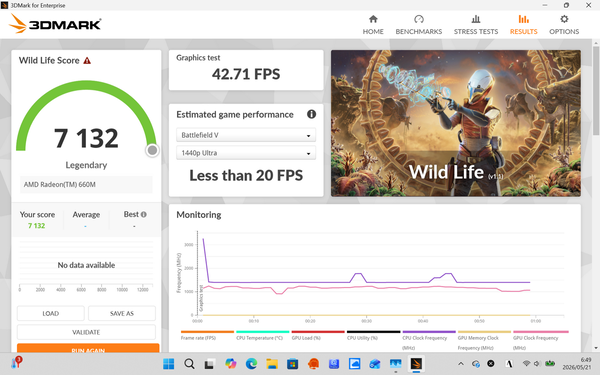Click the Monitoring heading
600x375 pixels.
(199, 215)
